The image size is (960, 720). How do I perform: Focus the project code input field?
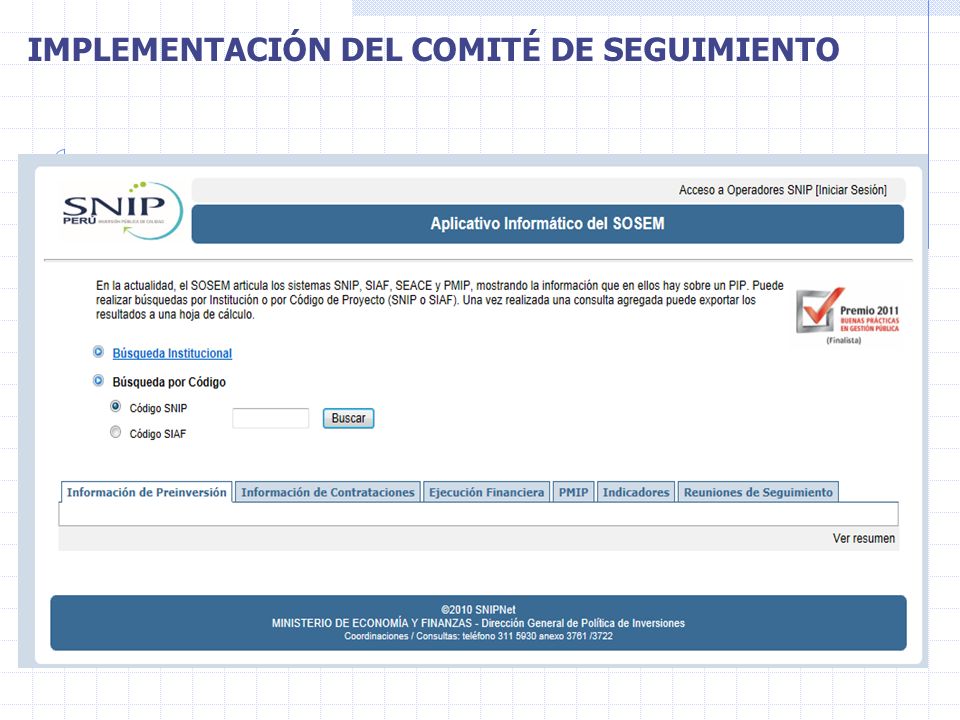[271, 418]
